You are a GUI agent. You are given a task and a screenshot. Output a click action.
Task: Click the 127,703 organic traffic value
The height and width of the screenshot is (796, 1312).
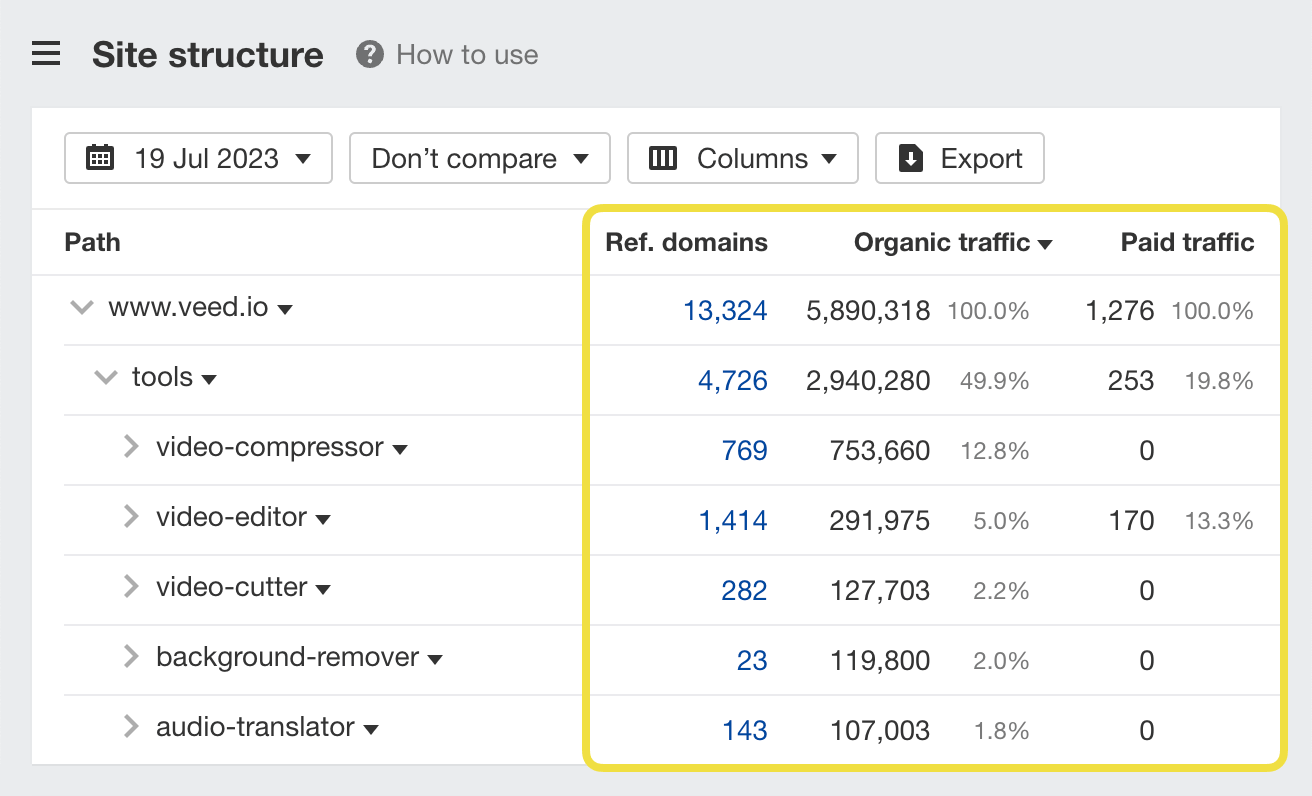[x=880, y=590]
